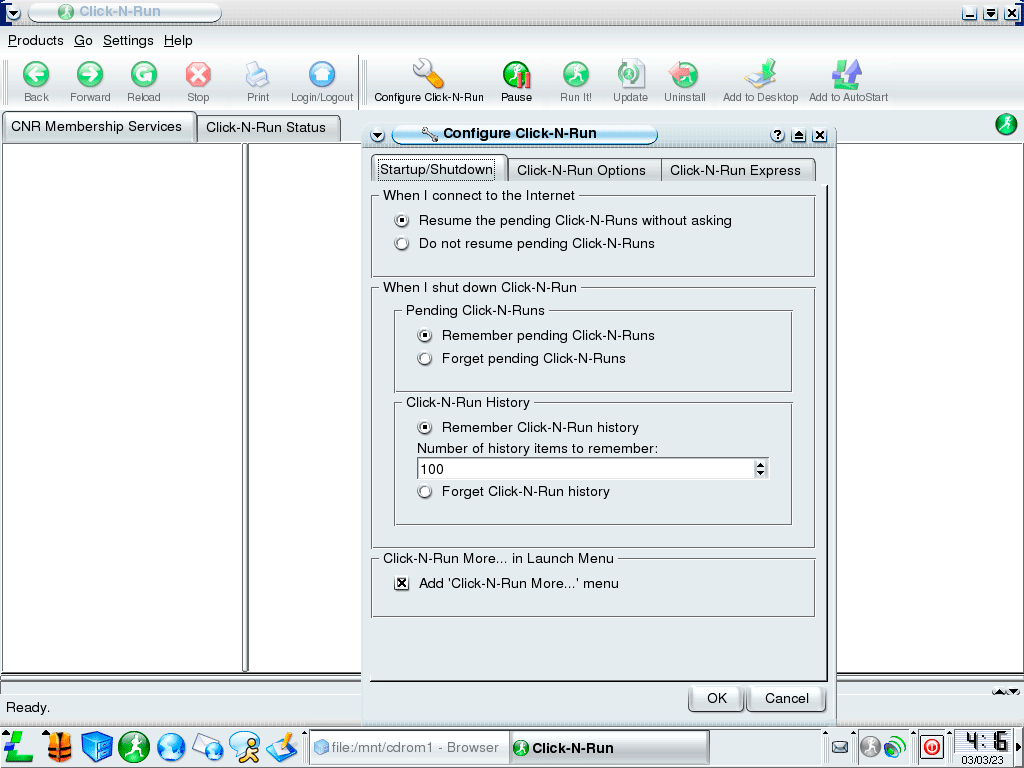Open the Lindows L launch menu

coord(18,747)
